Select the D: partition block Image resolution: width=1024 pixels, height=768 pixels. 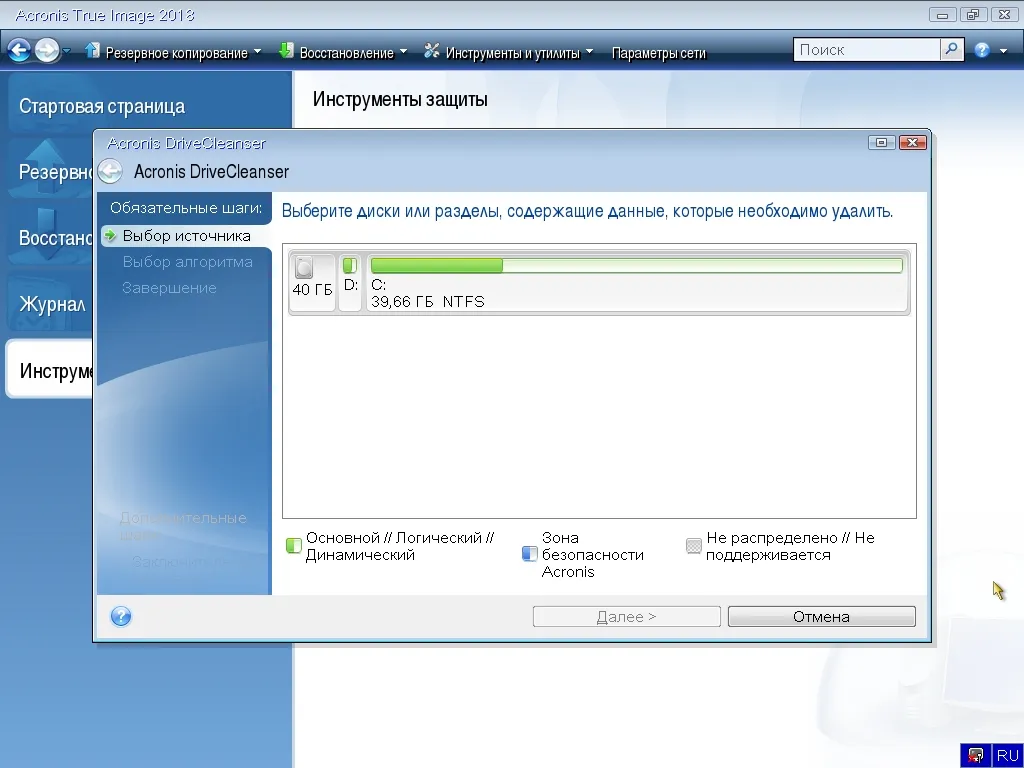(x=350, y=281)
